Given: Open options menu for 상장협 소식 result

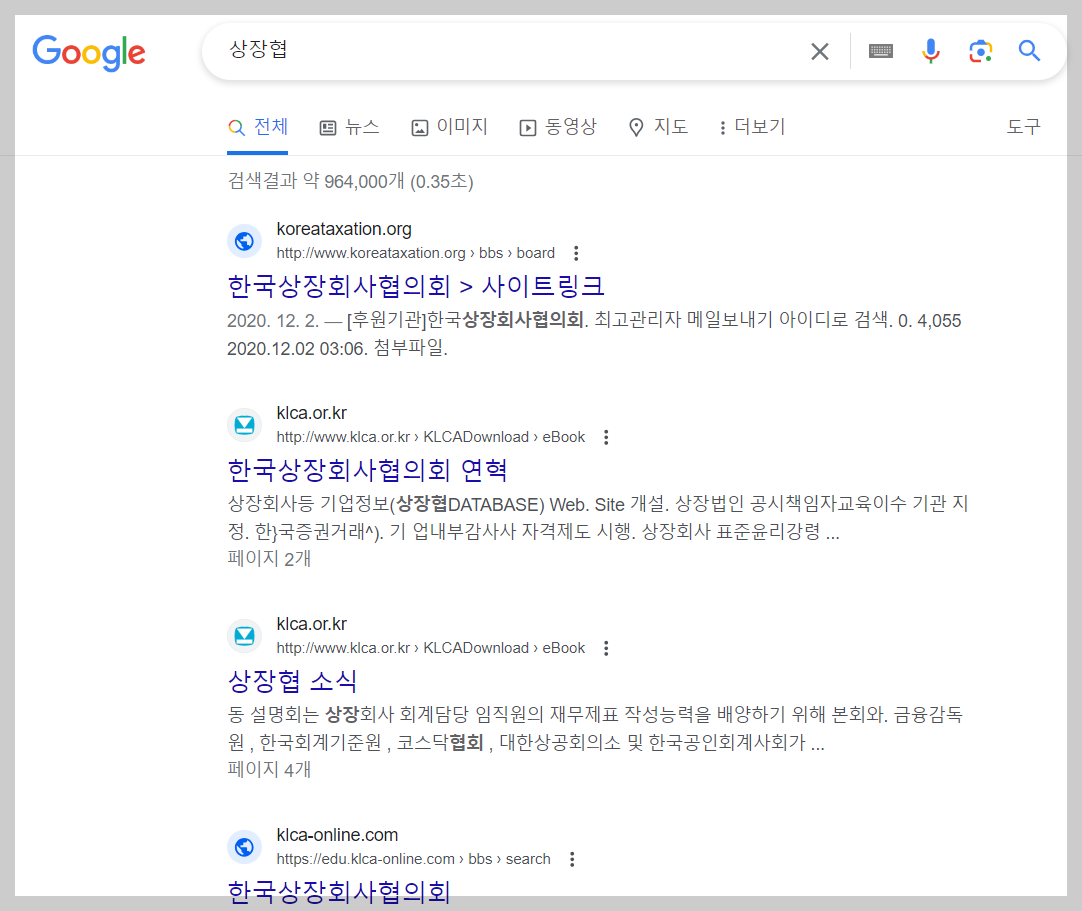Looking at the screenshot, I should [x=606, y=648].
